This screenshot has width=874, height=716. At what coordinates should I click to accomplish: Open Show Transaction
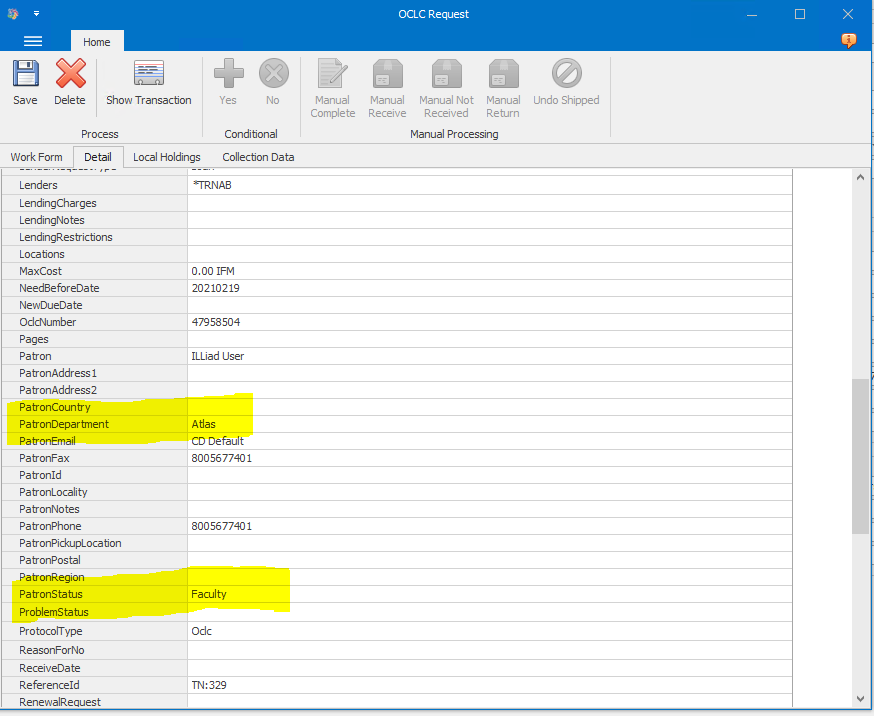tap(148, 84)
